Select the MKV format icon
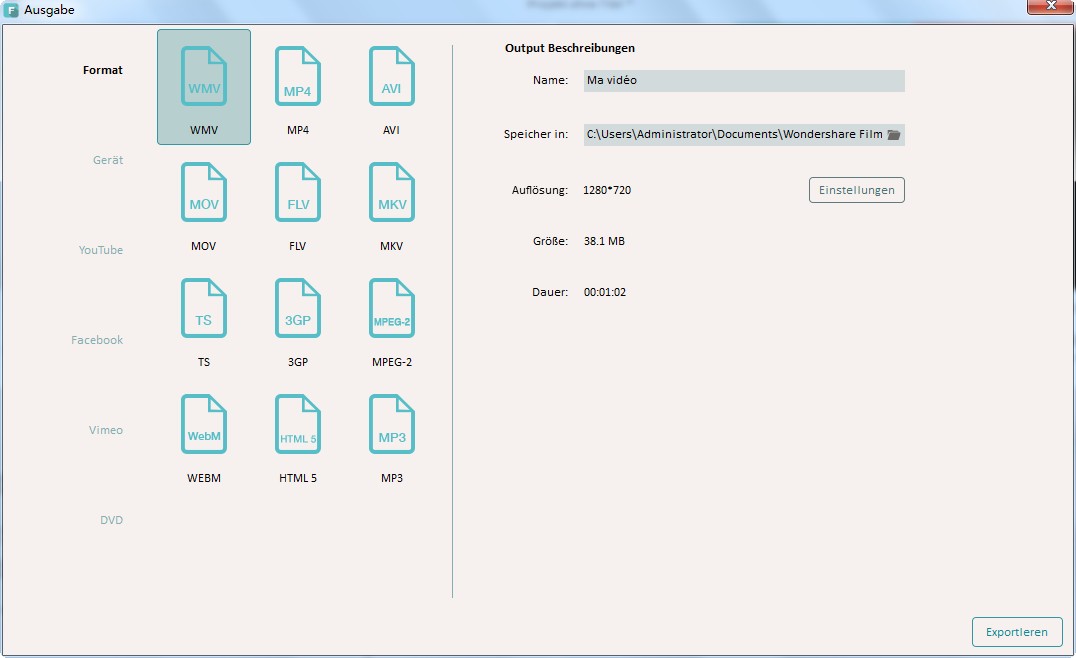The image size is (1076, 658). [392, 192]
